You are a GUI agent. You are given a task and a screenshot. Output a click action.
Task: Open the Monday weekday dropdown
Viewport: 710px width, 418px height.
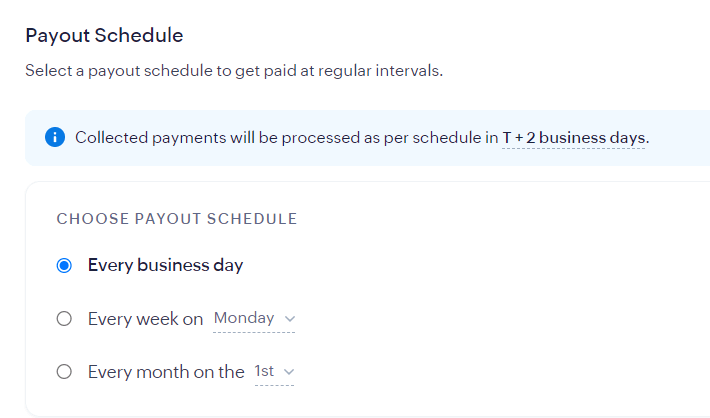coord(255,319)
